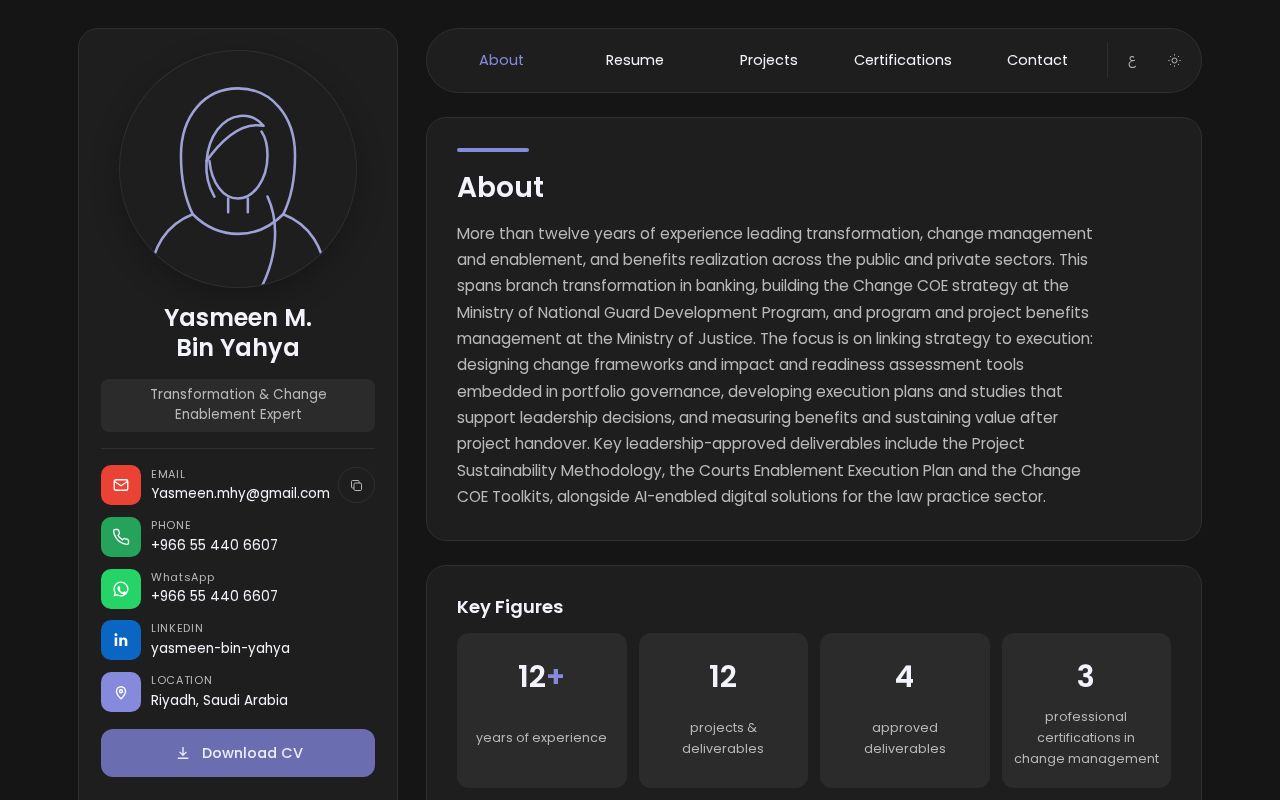Open the WhatsApp icon in the contact list
This screenshot has width=1280, height=800.
coord(121,589)
